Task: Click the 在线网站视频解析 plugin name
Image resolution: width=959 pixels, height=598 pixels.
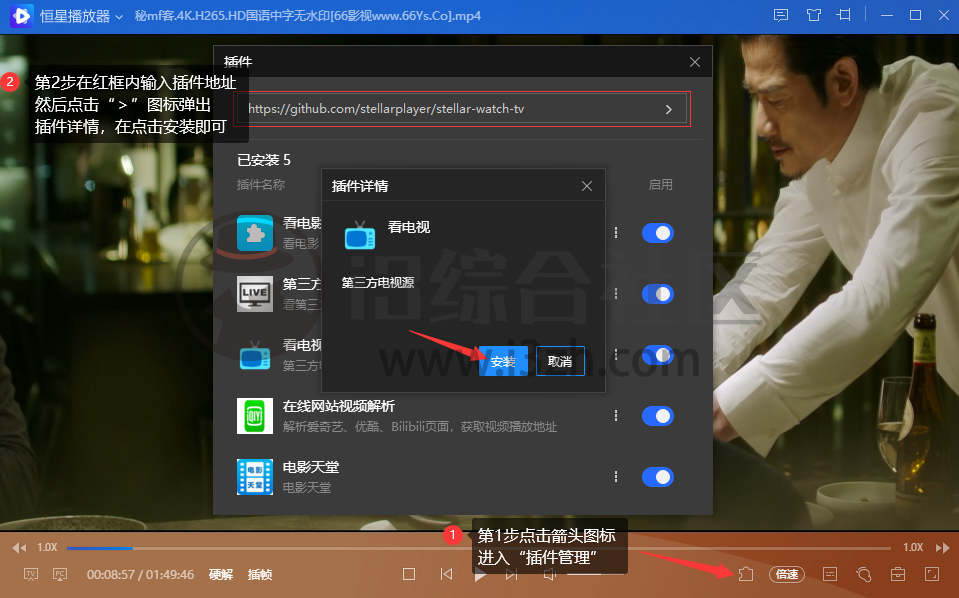Action: (x=339, y=407)
